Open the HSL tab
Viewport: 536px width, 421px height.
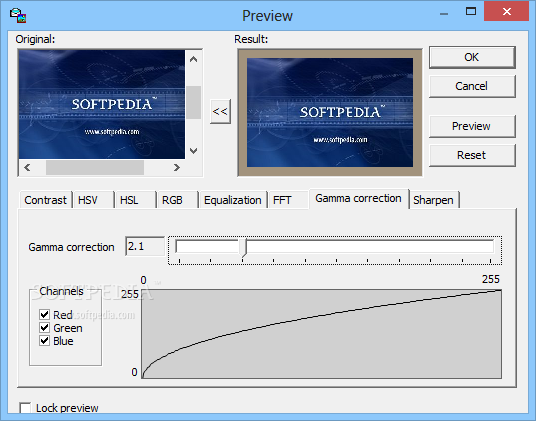tap(135, 200)
